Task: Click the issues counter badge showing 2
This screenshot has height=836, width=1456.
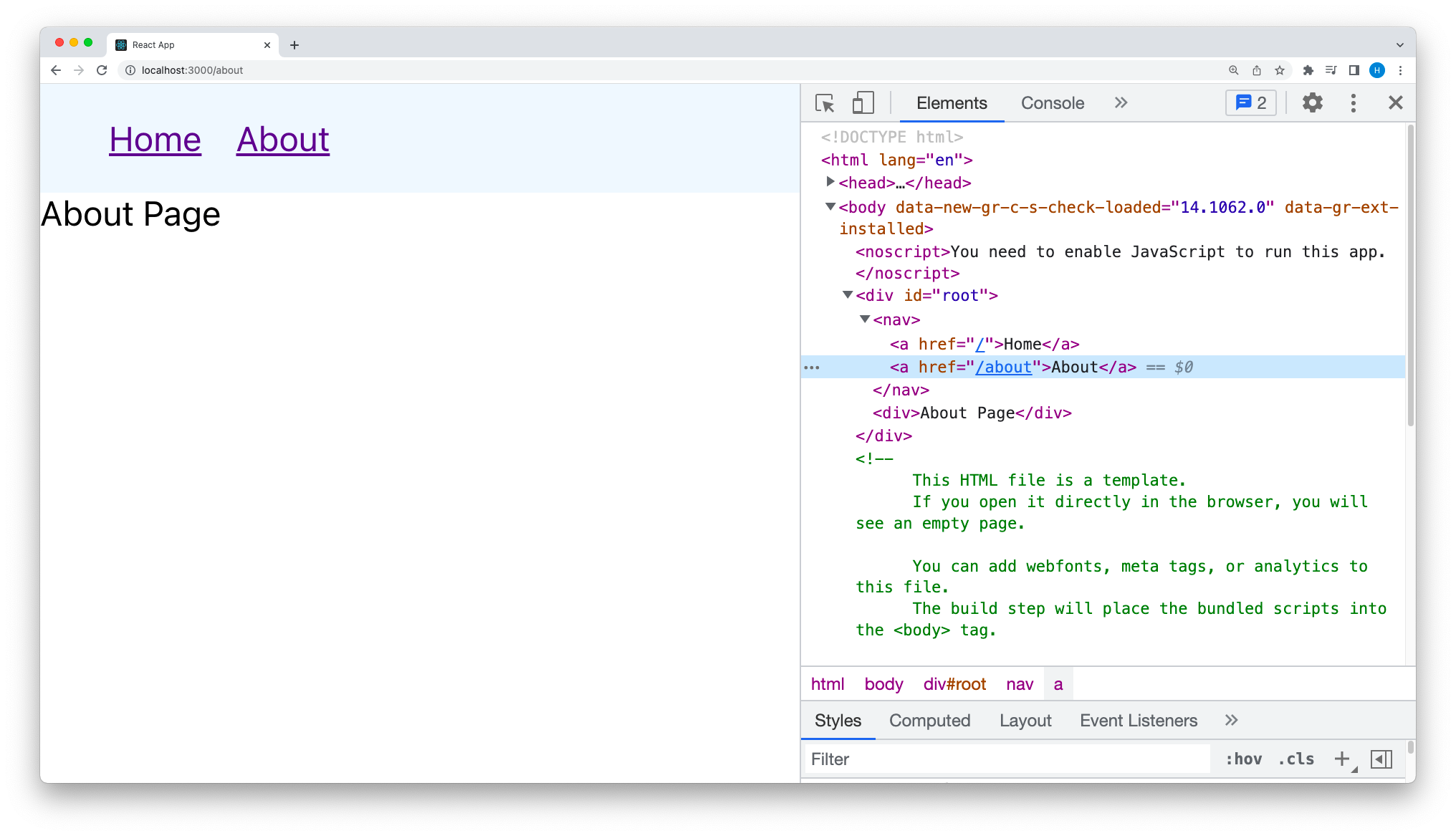Action: (1251, 103)
